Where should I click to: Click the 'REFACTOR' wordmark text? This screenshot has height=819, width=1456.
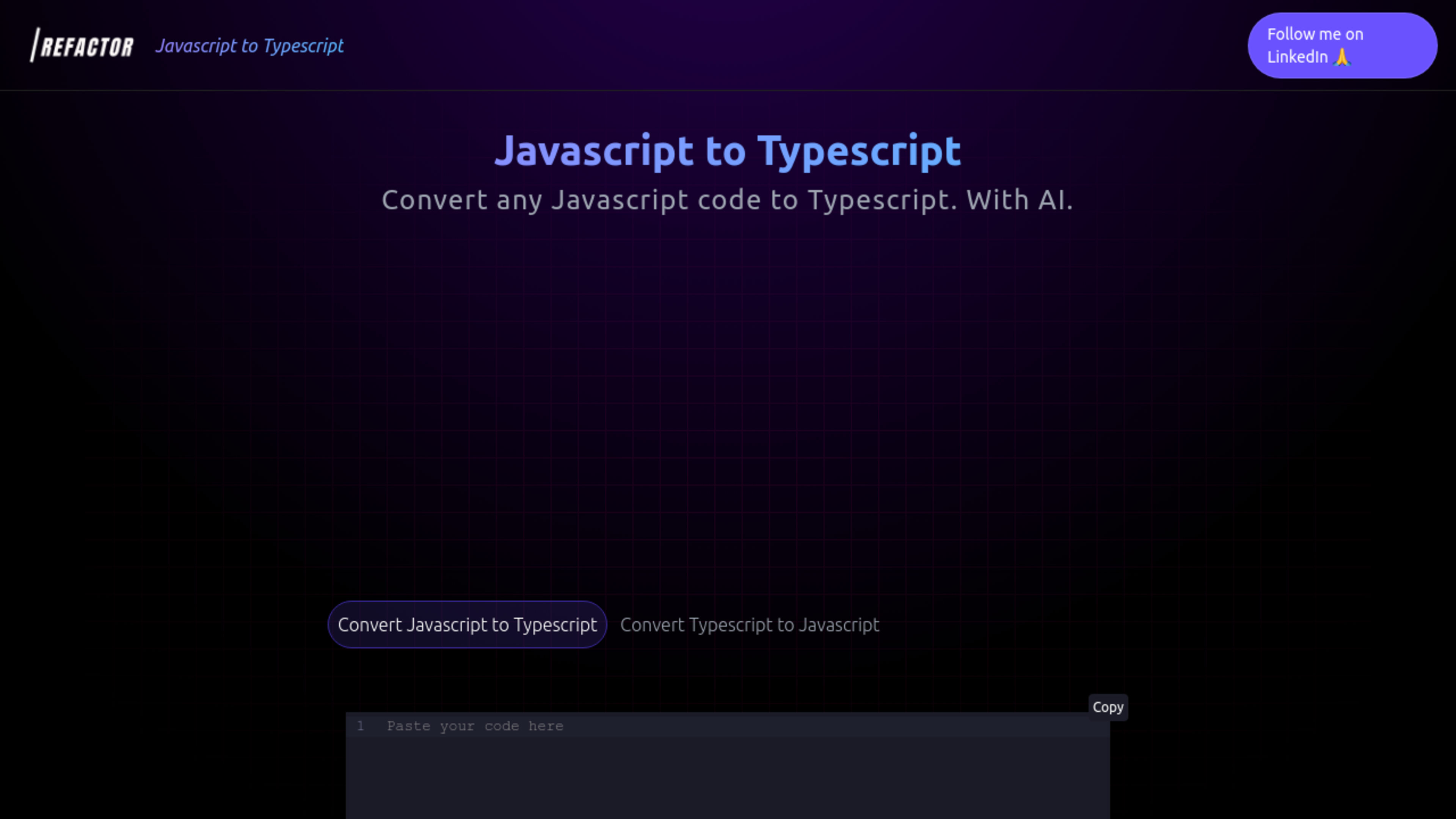click(x=88, y=47)
